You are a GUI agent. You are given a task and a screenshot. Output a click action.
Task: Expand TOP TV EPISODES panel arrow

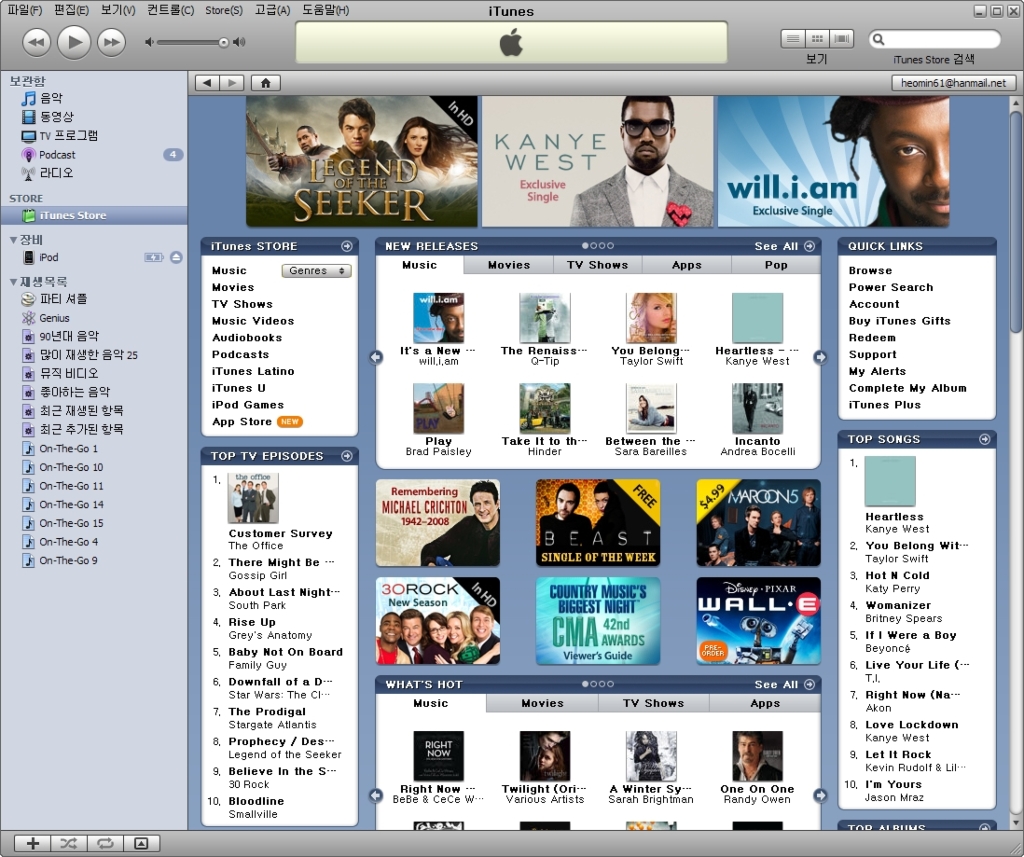[347, 456]
